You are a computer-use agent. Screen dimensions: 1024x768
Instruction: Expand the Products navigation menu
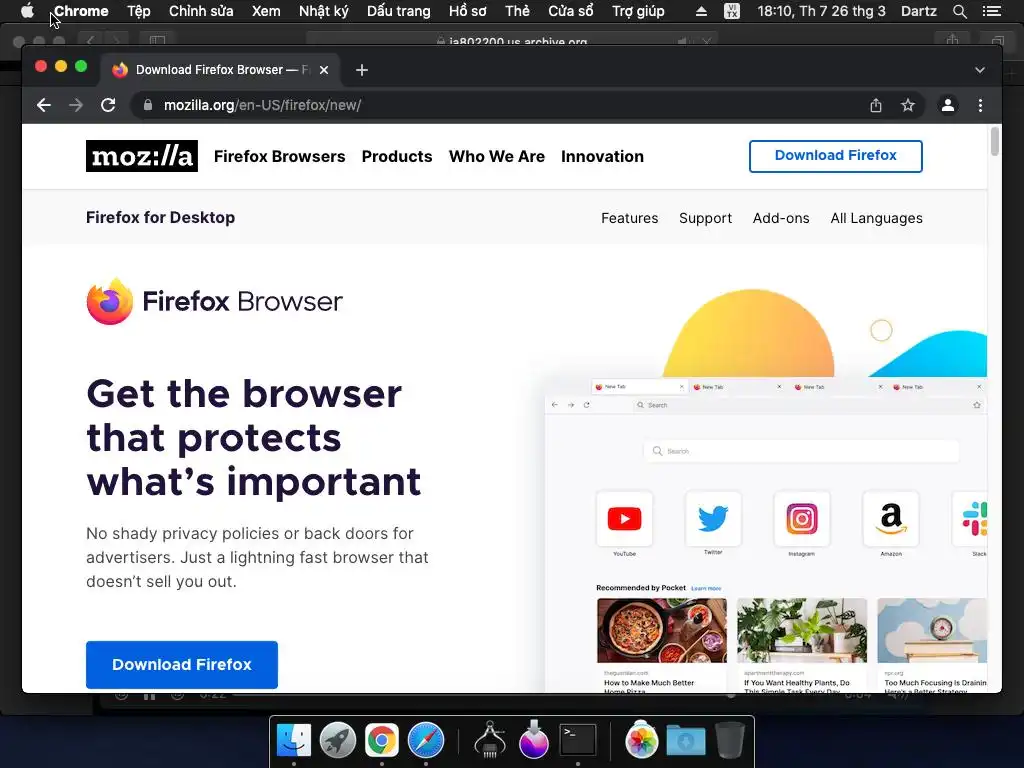pos(397,157)
